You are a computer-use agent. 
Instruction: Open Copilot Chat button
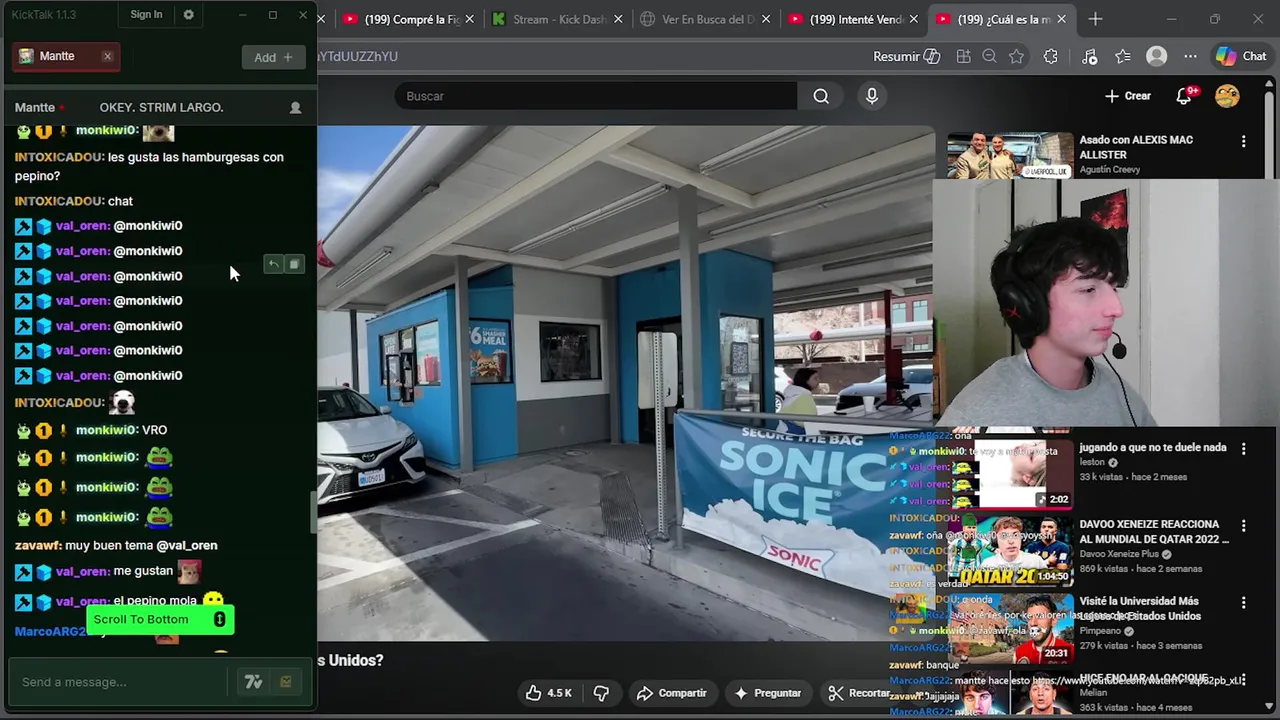tap(1241, 57)
